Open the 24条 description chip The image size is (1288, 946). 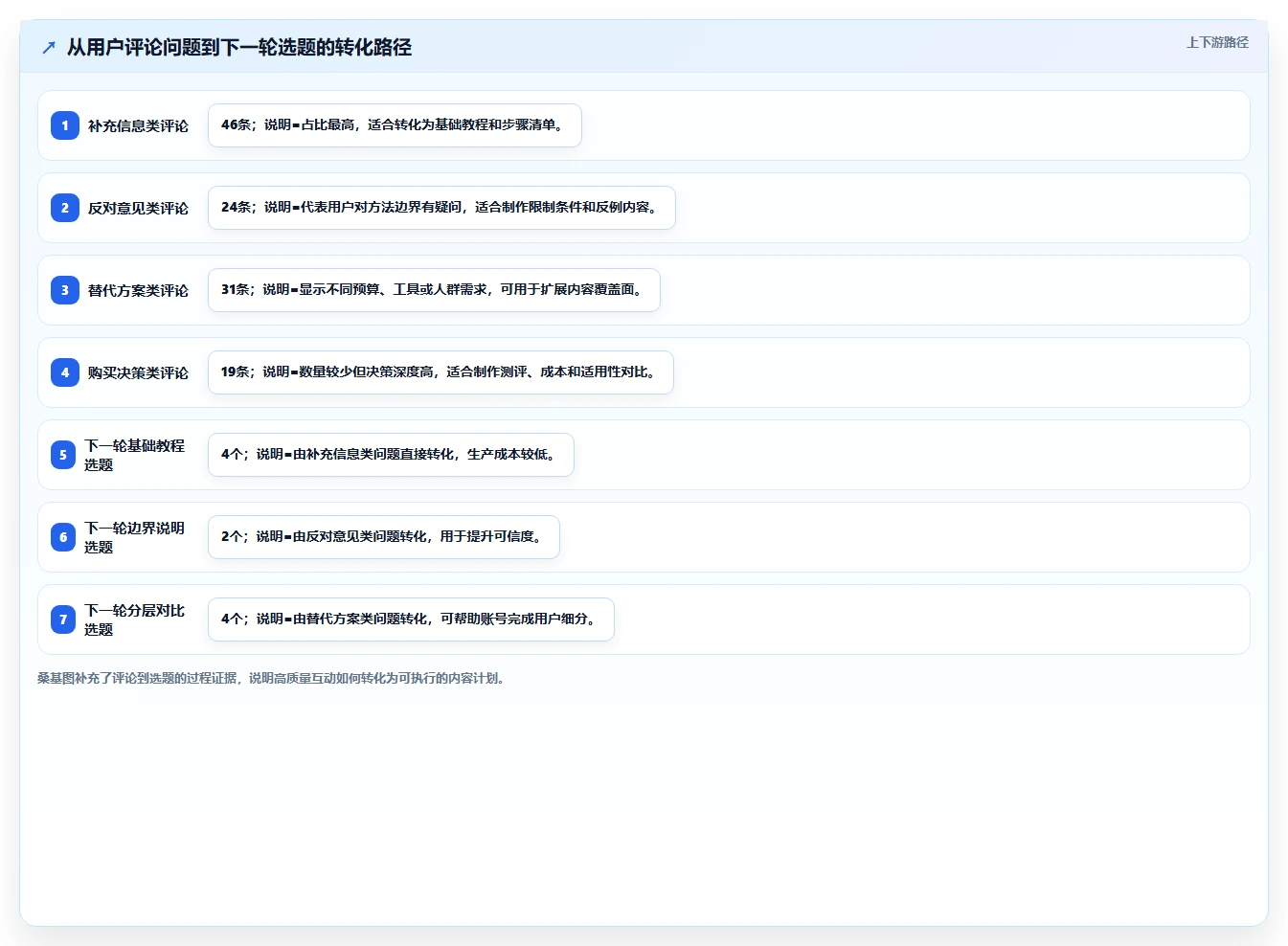point(441,208)
